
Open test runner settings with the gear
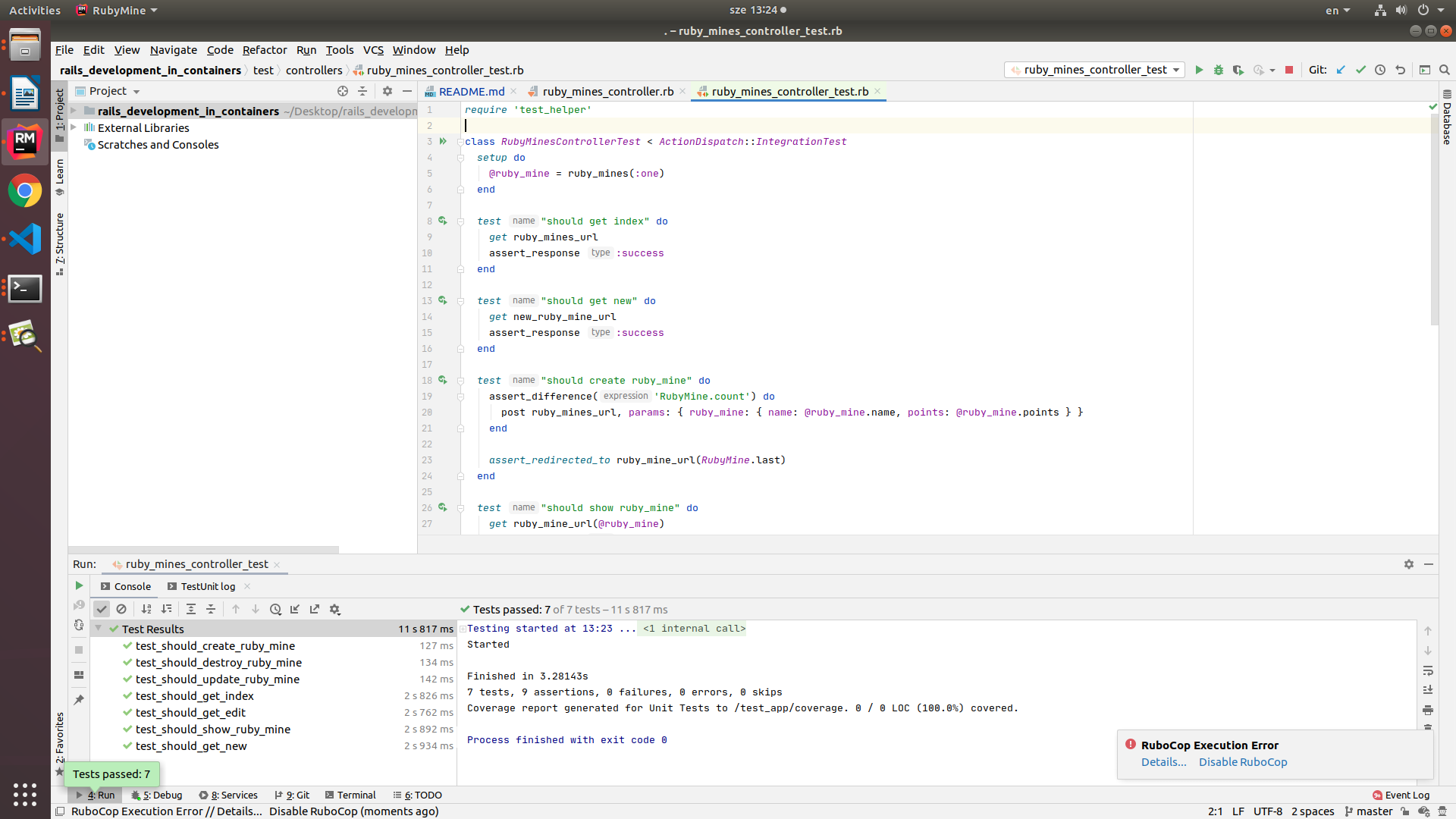point(334,609)
